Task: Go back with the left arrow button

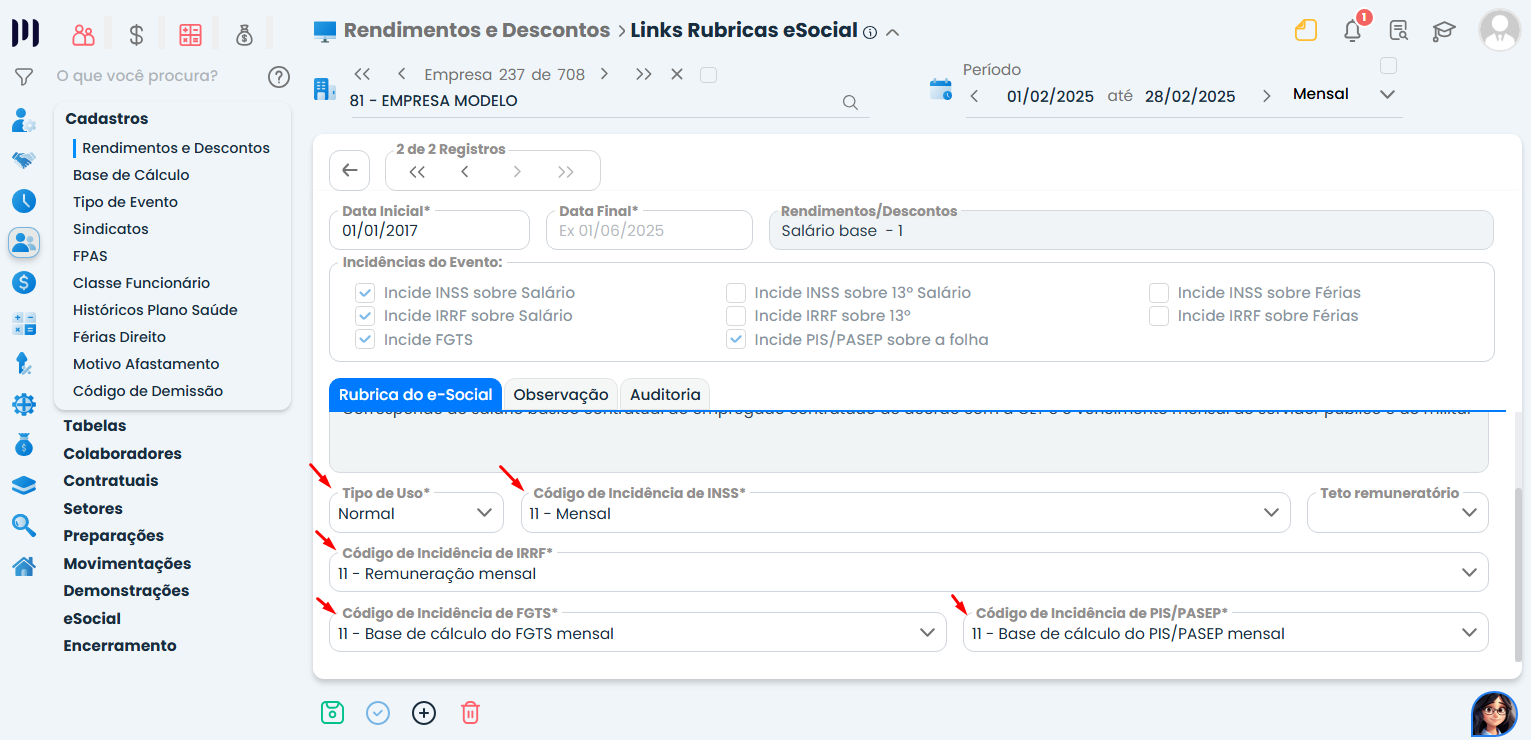Action: point(349,171)
